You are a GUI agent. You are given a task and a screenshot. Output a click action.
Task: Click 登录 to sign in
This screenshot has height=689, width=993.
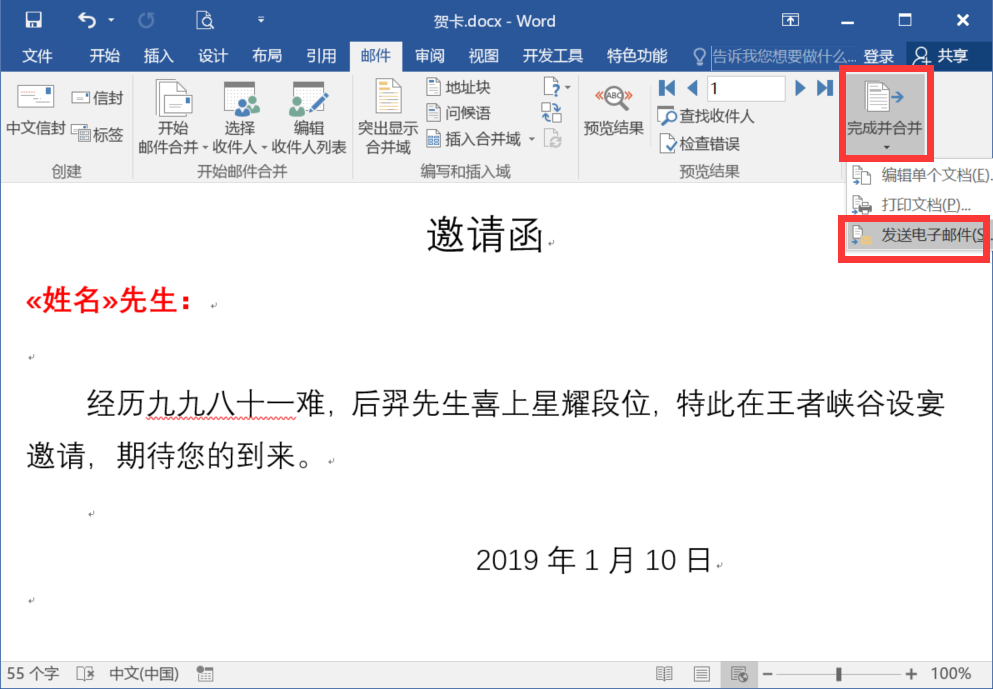click(878, 57)
